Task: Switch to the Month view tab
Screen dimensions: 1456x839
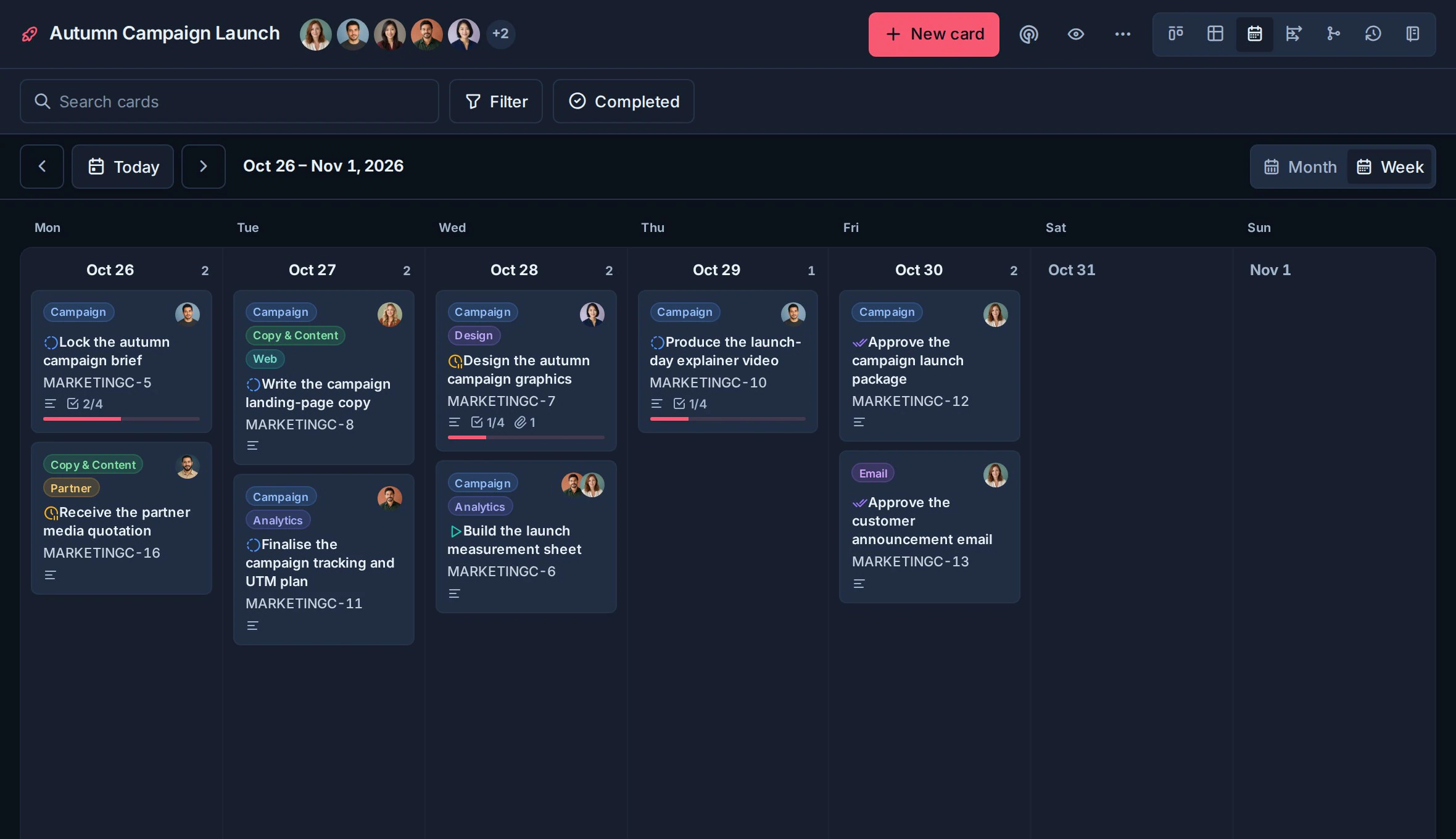Action: [1300, 167]
